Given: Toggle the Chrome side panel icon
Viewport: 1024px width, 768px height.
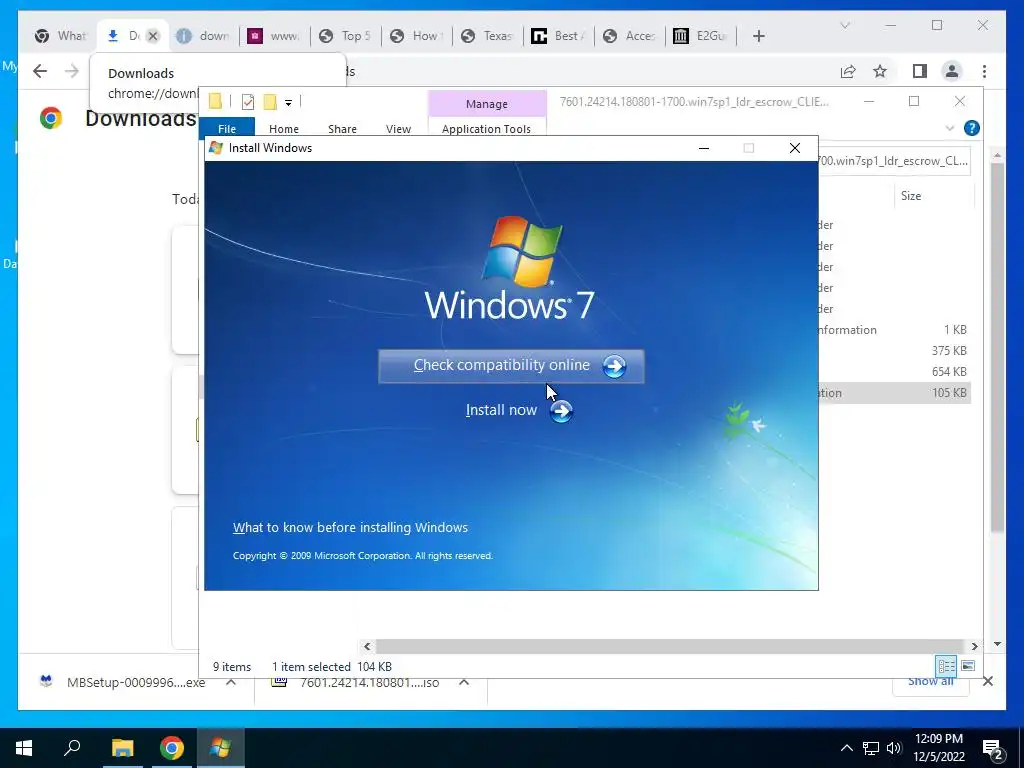Looking at the screenshot, I should coord(920,71).
